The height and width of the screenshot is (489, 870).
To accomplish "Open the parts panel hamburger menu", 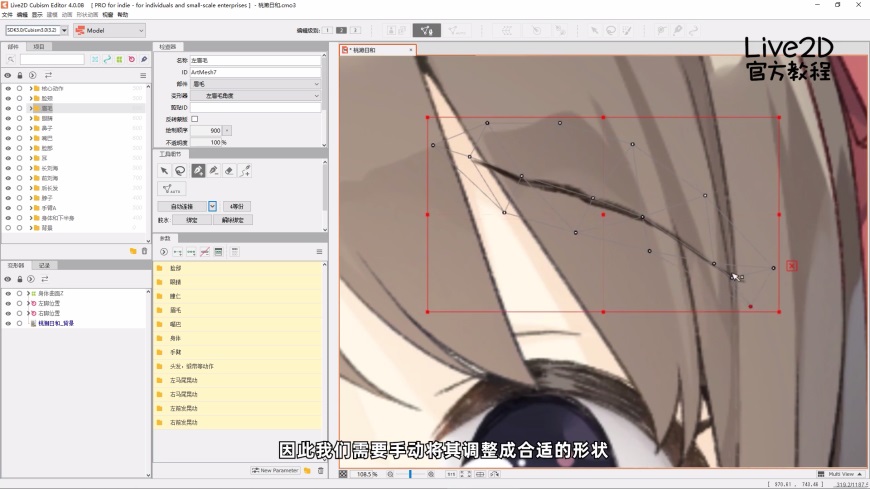I will tap(143, 75).
